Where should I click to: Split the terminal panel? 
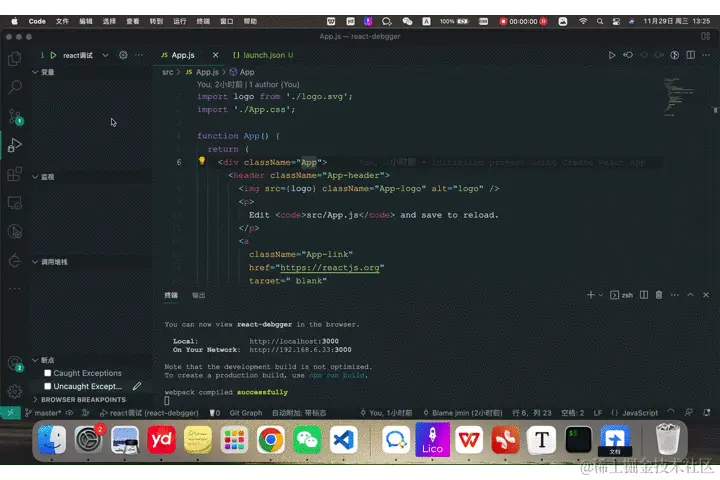coord(644,295)
